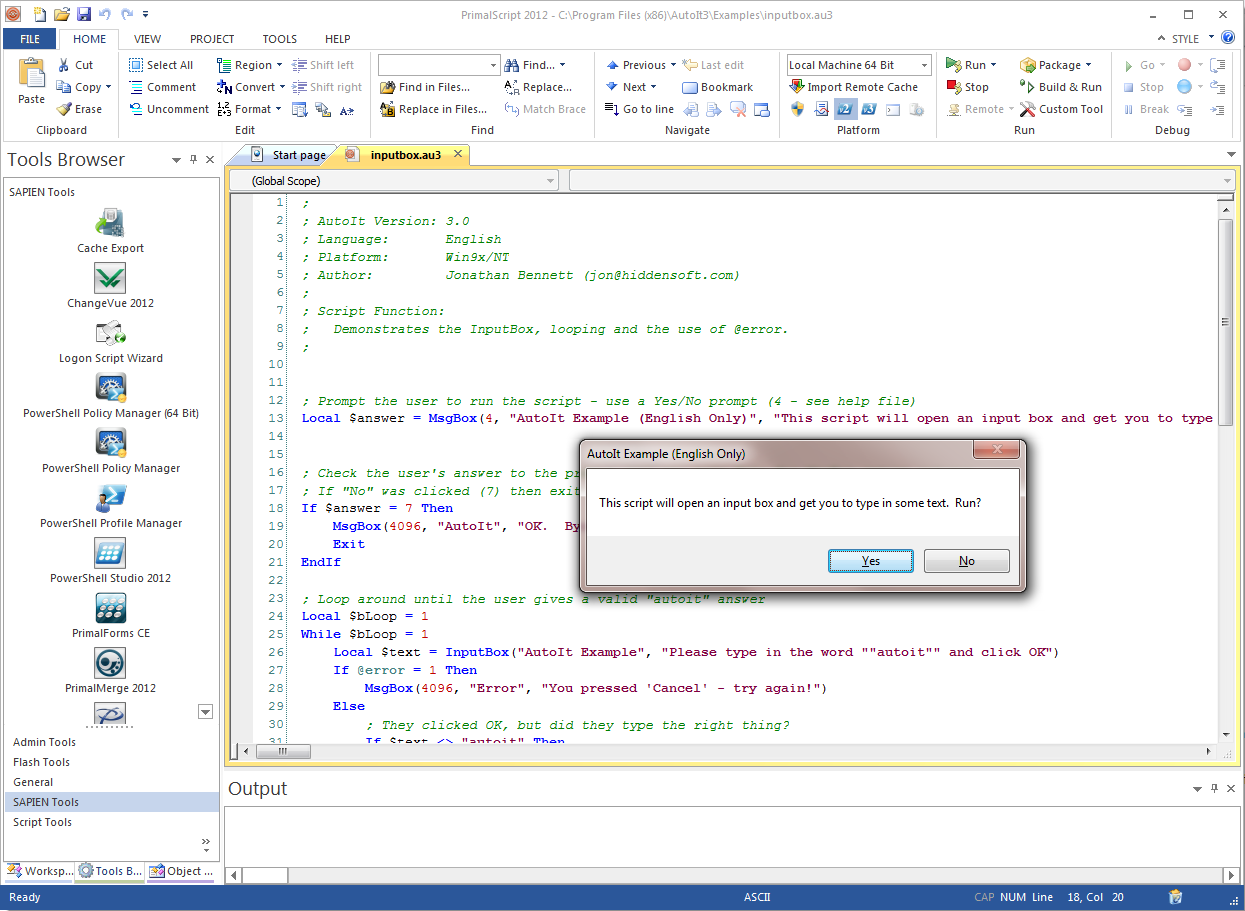Open the Cache Export tool
Screen dimensions: 1245x911
(x=110, y=231)
